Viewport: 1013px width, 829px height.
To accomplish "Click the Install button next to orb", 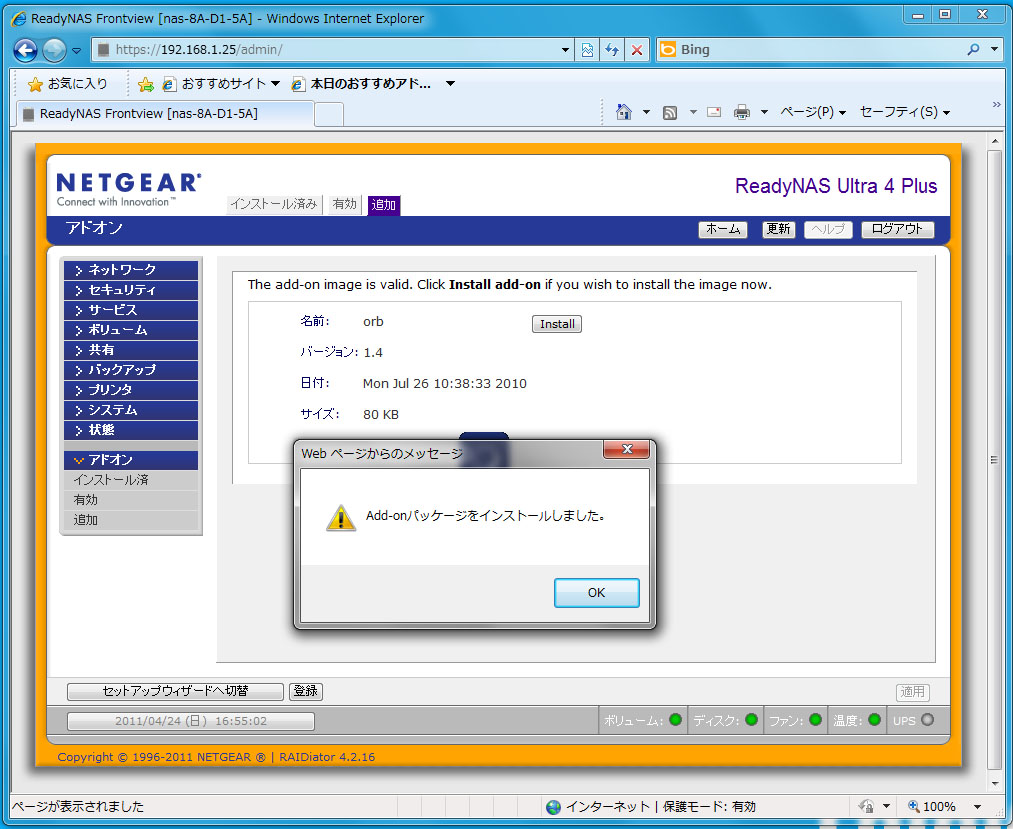I will [557, 324].
